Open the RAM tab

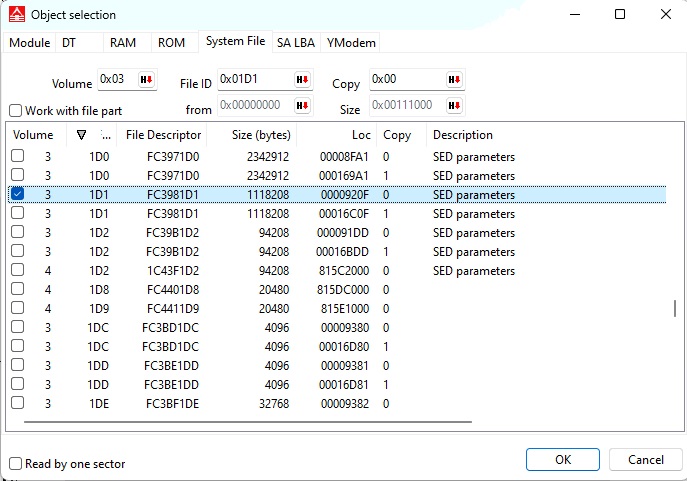127,42
